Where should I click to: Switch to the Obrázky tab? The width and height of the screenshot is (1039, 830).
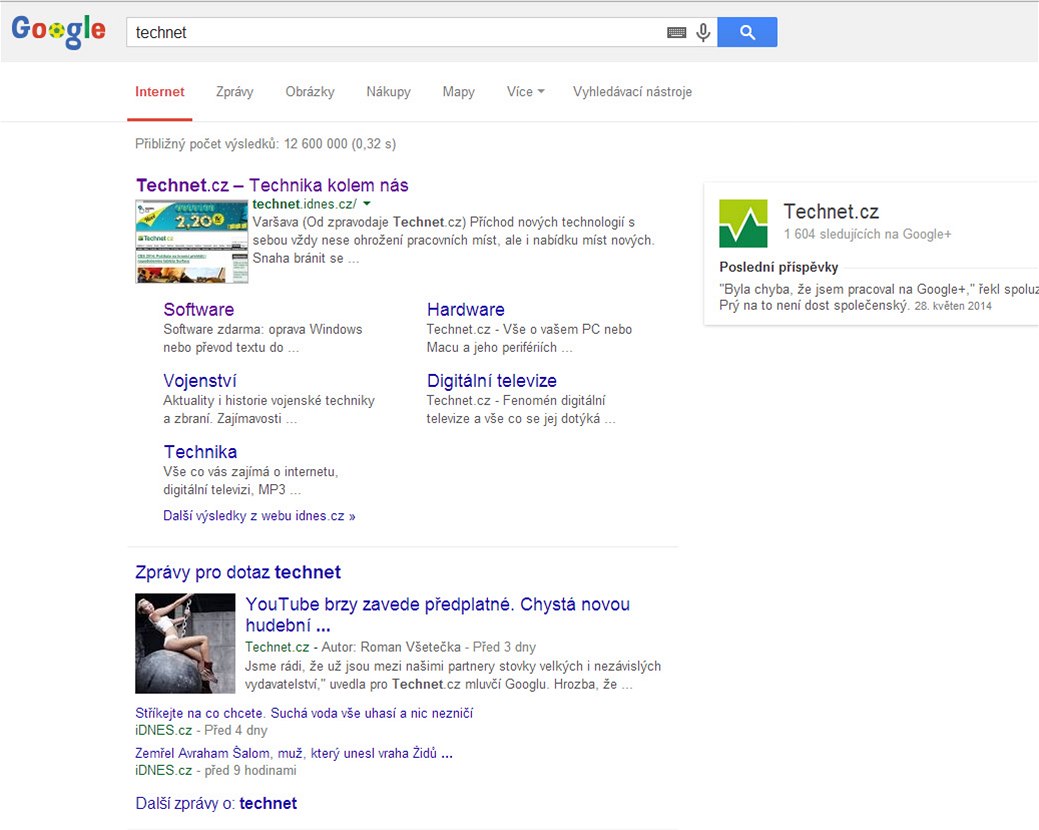click(x=310, y=92)
